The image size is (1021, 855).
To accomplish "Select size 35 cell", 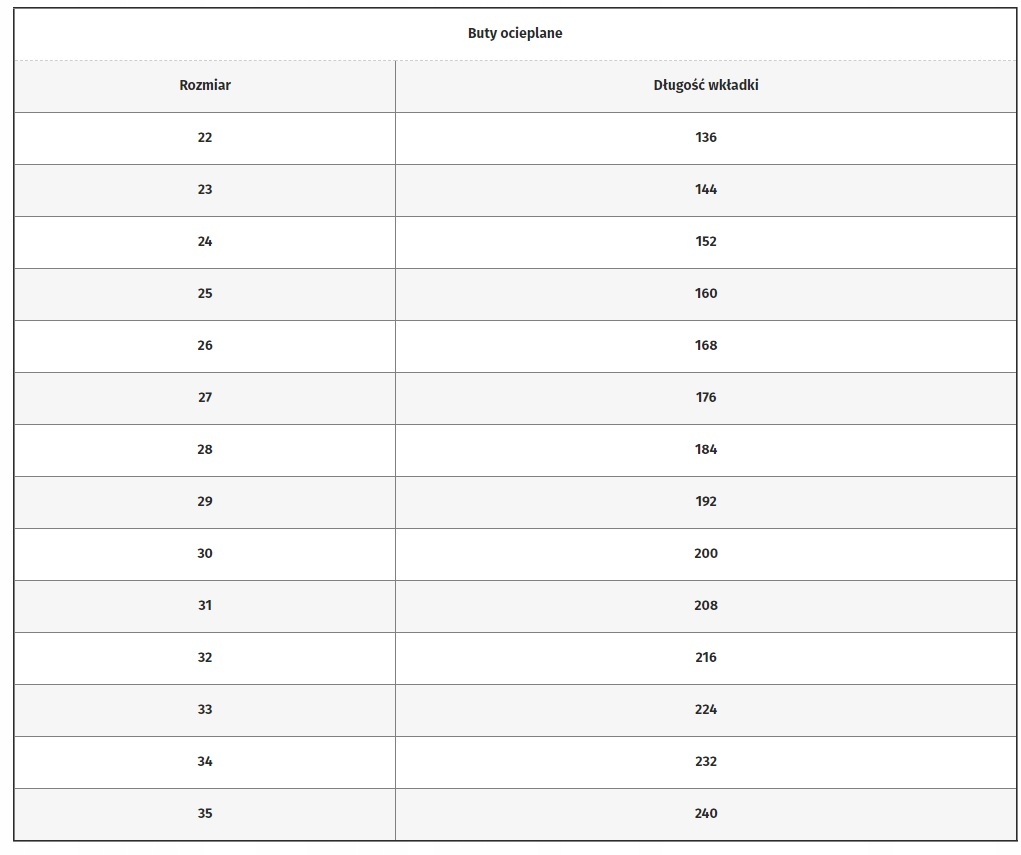I will pyautogui.click(x=205, y=813).
